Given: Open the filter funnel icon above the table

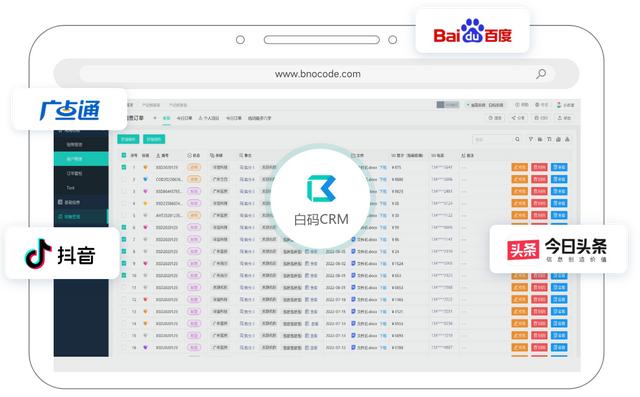Looking at the screenshot, I should (531, 140).
